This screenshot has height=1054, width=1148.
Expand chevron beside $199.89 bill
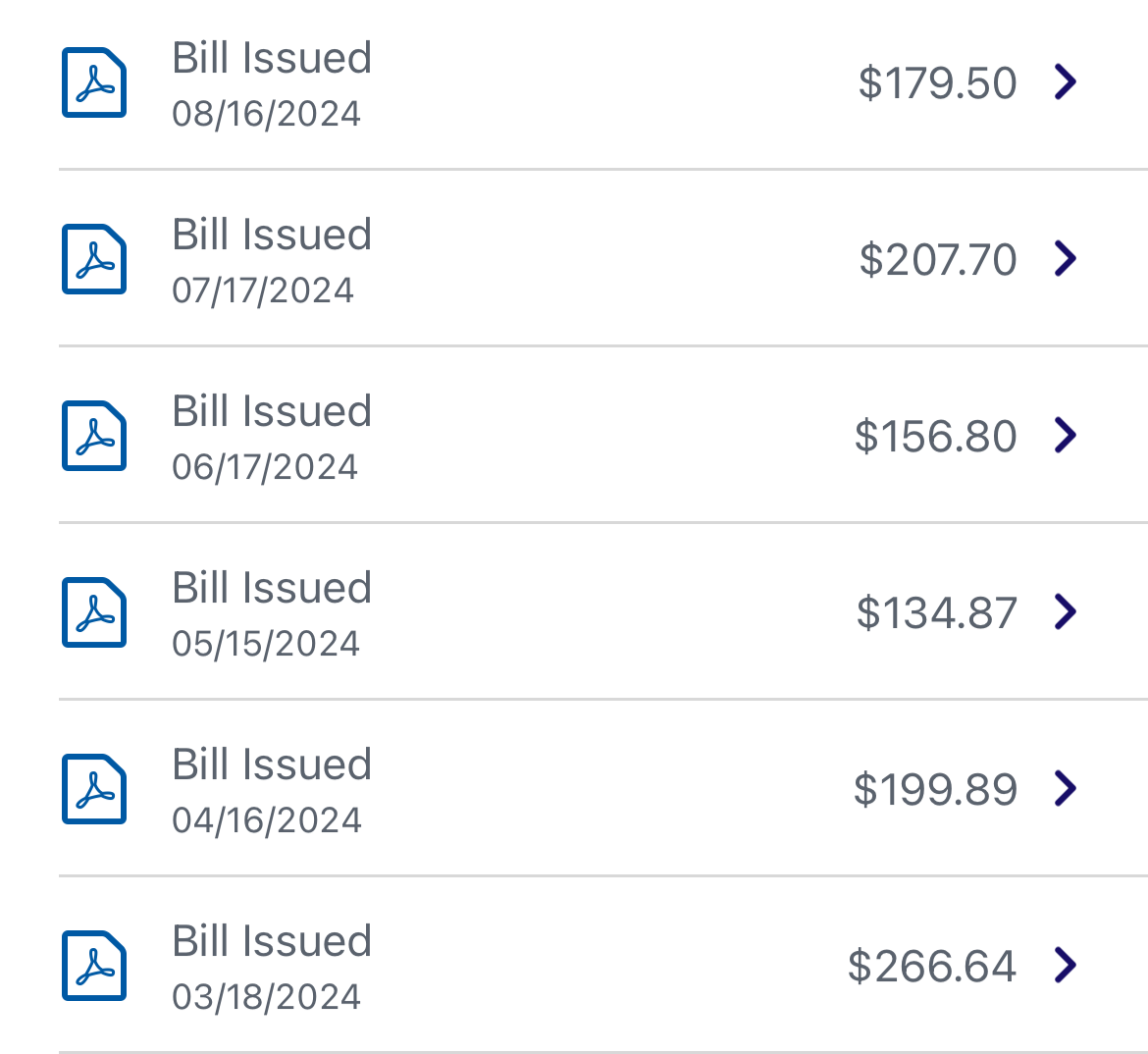point(1066,787)
